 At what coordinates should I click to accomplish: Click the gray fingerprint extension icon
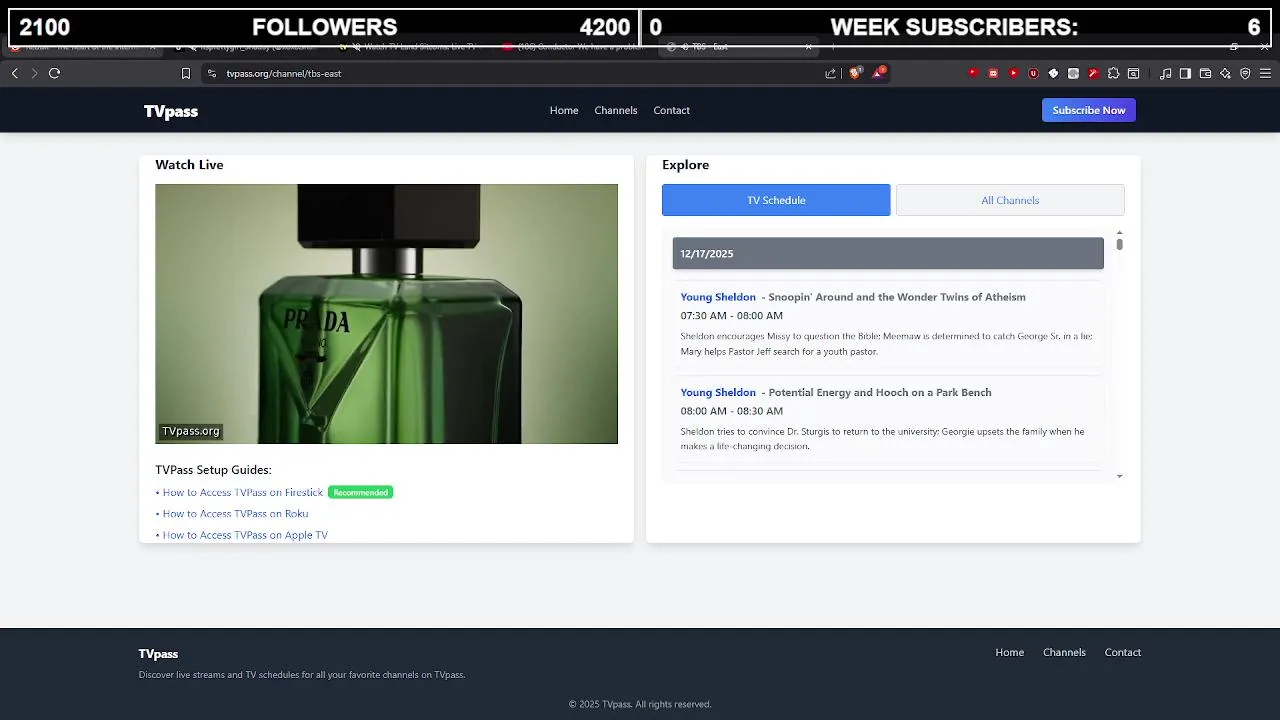(x=1073, y=73)
